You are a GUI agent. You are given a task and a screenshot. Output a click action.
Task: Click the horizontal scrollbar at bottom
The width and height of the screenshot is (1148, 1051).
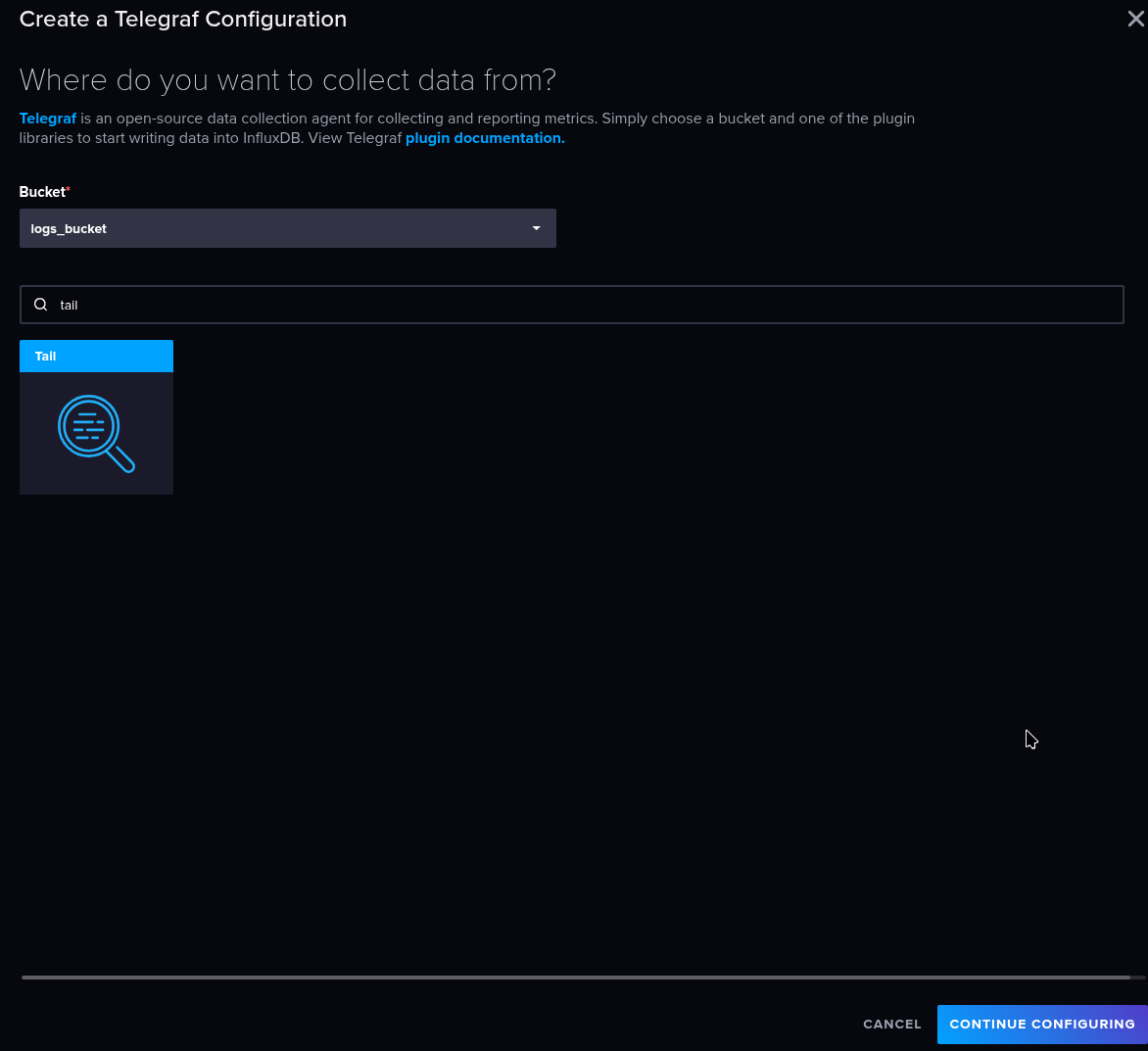pyautogui.click(x=575, y=977)
